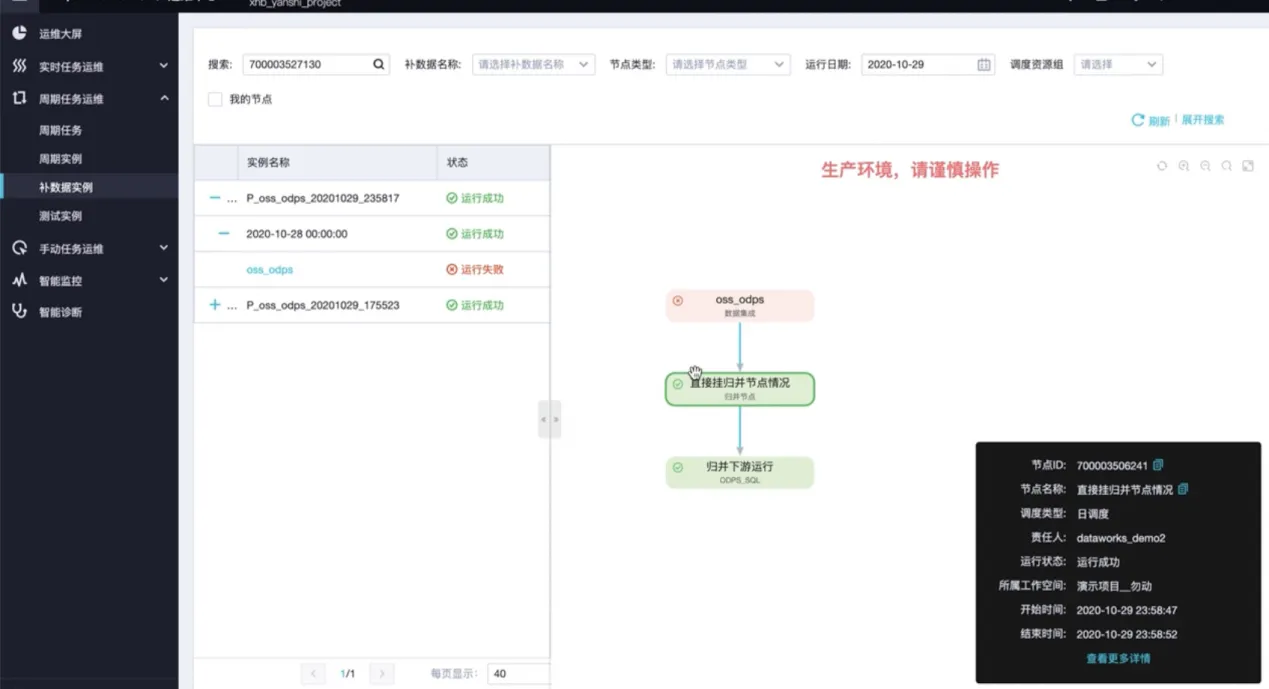Click dataworks_demo2 owner text

[x=1121, y=538]
